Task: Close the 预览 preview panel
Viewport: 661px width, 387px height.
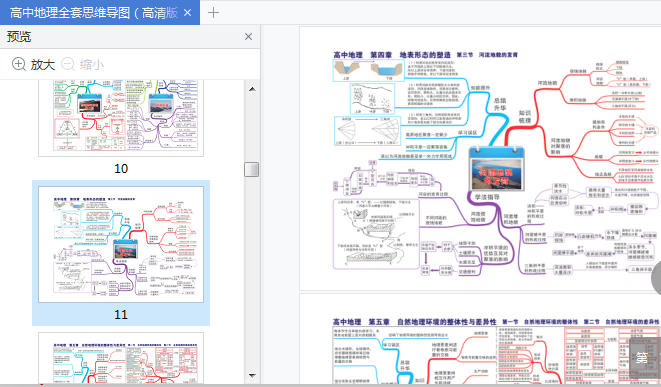Action: [248, 37]
